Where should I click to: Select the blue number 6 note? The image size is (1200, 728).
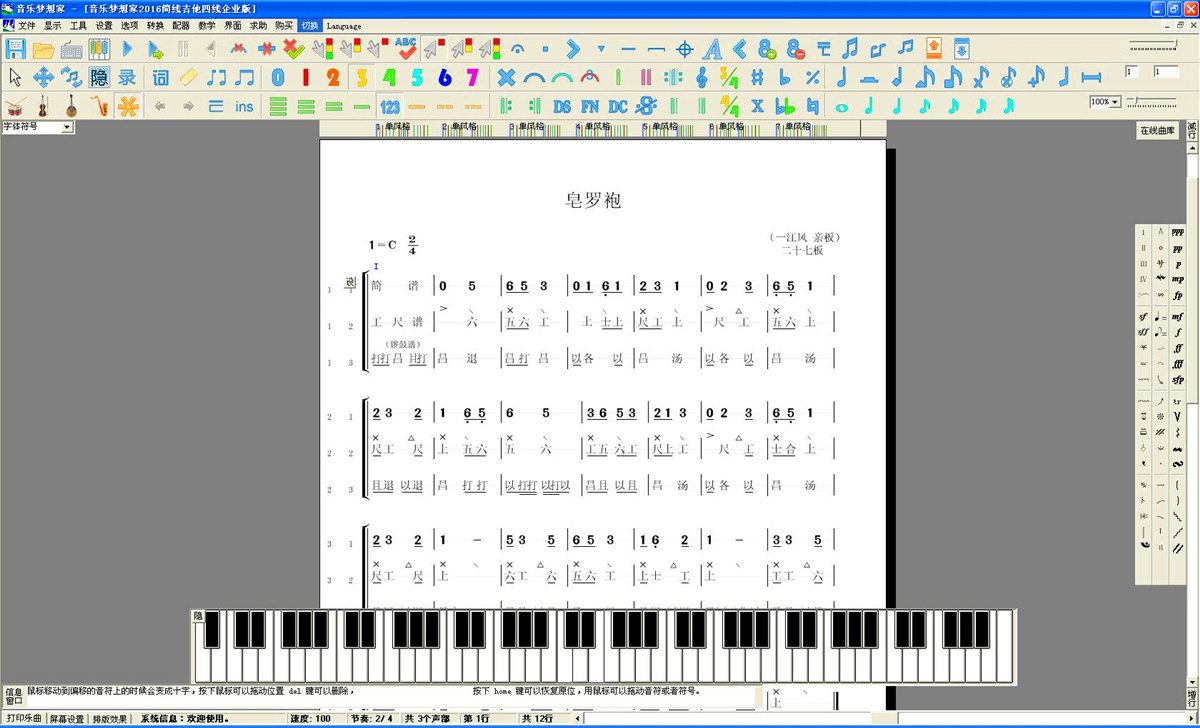(445, 77)
